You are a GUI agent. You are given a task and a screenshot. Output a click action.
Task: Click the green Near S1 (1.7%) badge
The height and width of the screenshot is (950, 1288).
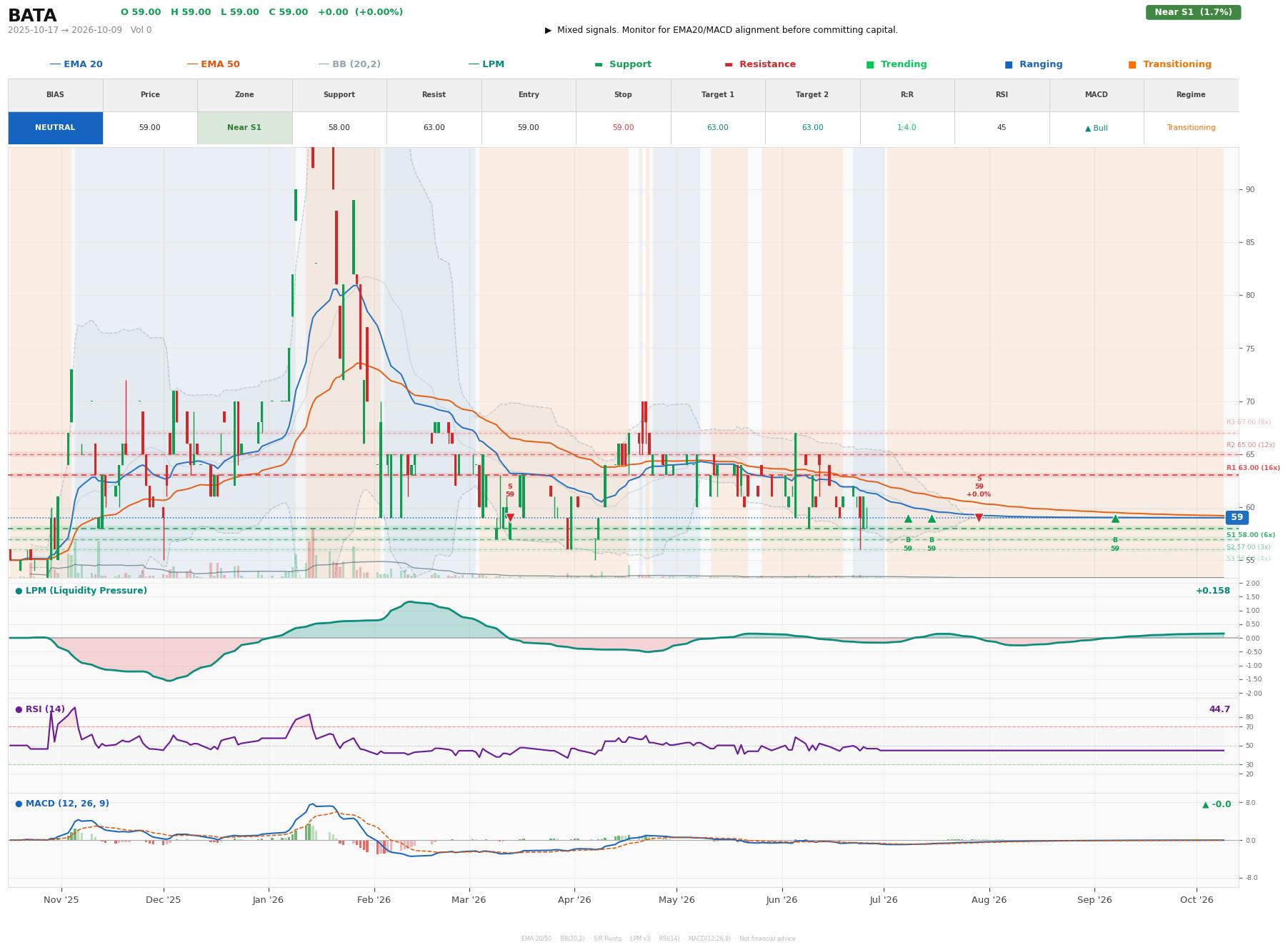pyautogui.click(x=1193, y=12)
